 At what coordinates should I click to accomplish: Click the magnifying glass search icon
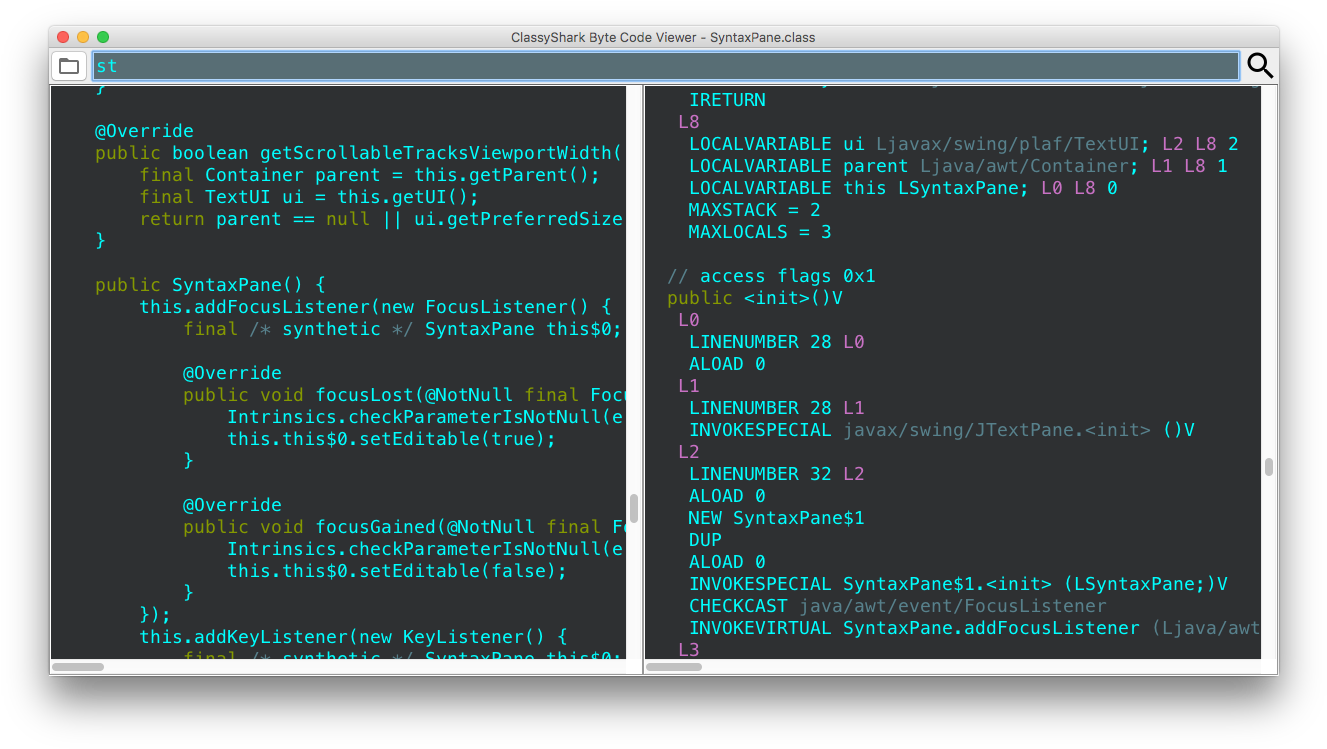click(1260, 66)
